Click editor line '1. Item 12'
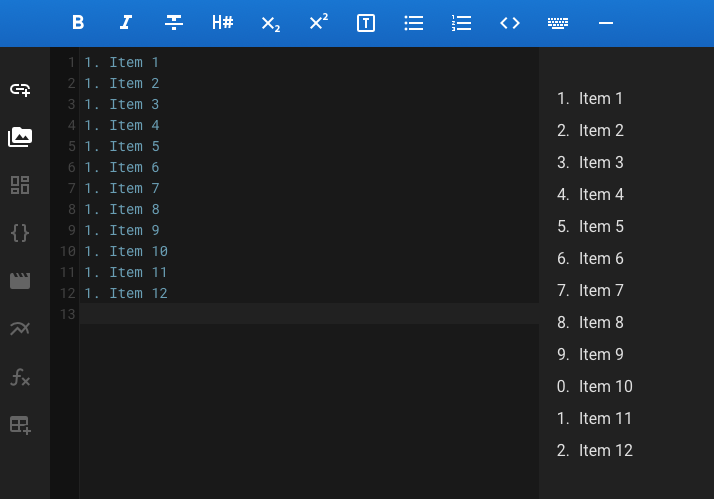 126,293
